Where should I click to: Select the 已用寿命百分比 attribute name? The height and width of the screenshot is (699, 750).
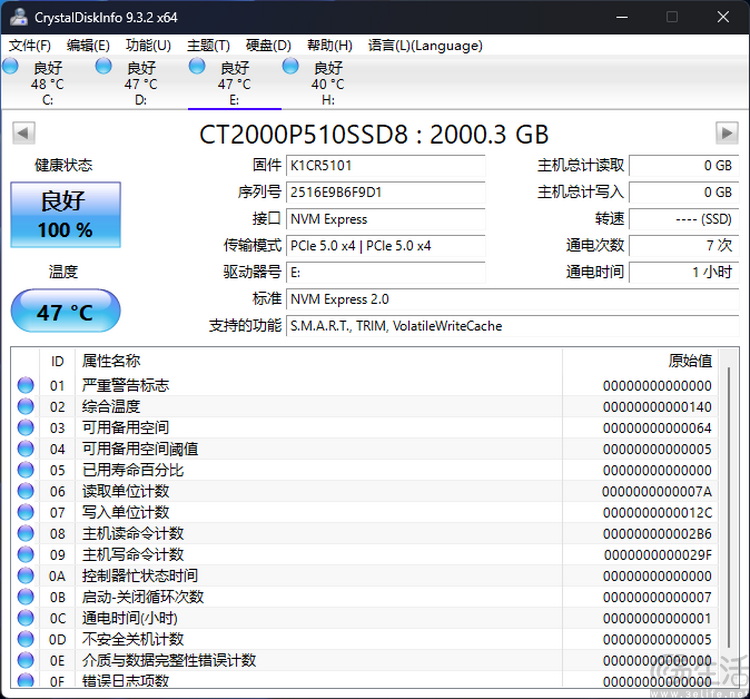[x=132, y=470]
